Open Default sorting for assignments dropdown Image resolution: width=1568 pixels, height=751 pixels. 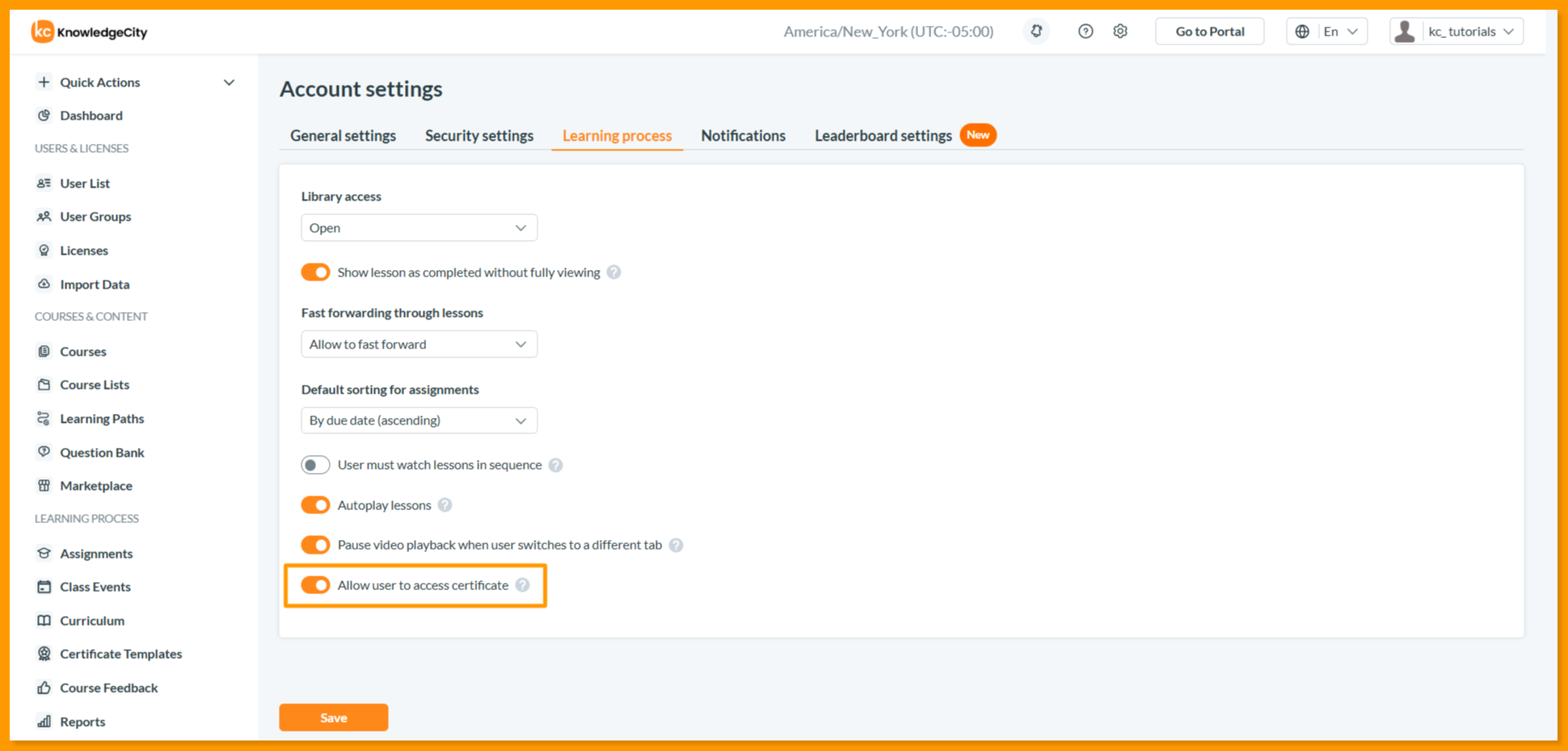[x=419, y=420]
